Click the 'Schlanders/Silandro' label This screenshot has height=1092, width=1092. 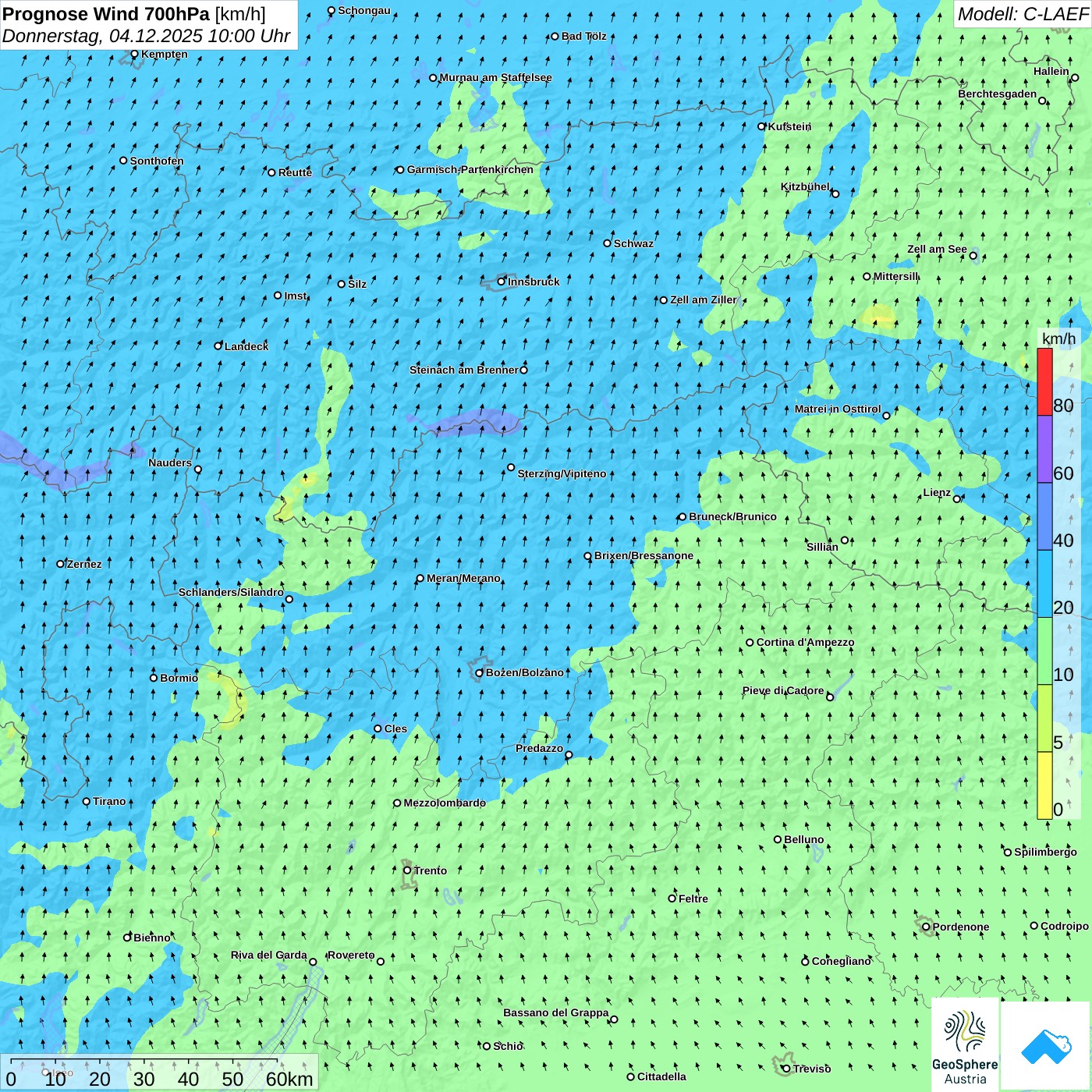pos(231,592)
